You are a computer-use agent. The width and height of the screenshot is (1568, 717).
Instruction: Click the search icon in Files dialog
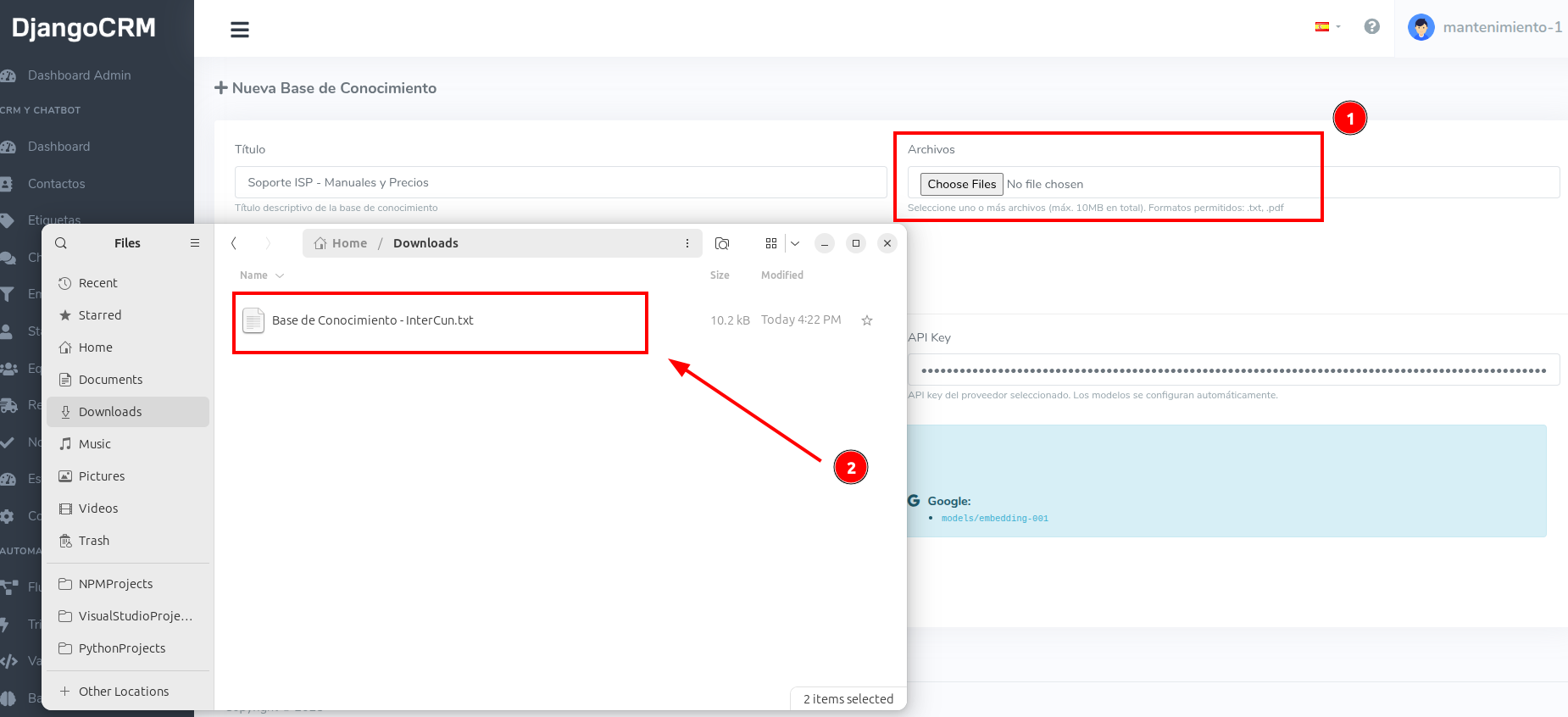coord(61,243)
